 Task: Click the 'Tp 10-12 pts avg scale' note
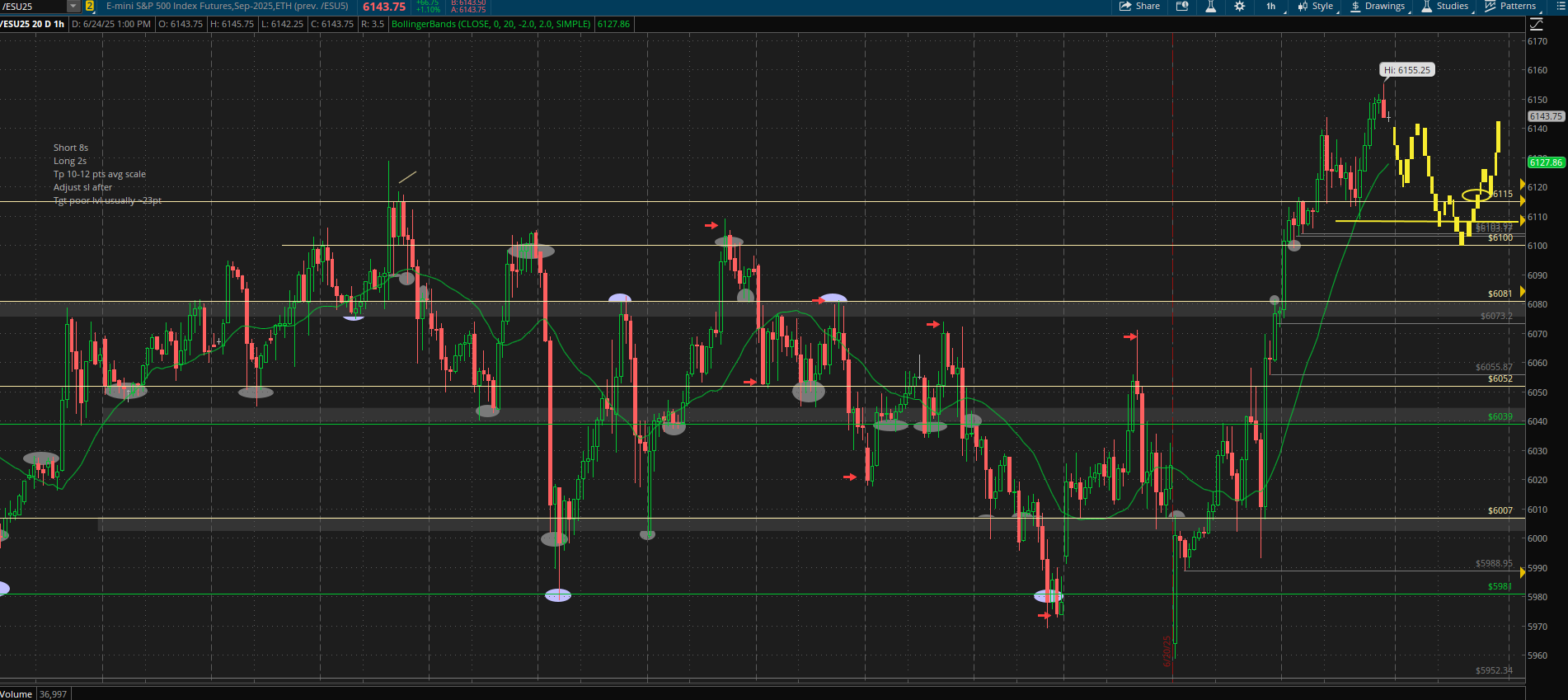point(100,174)
